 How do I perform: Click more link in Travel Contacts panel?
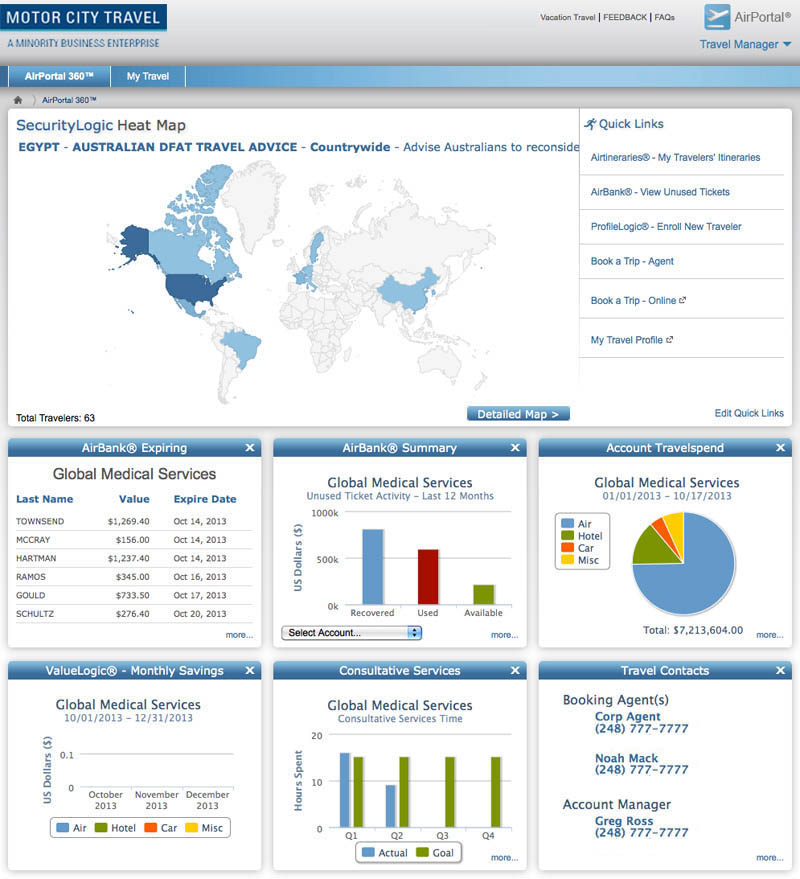pos(770,858)
